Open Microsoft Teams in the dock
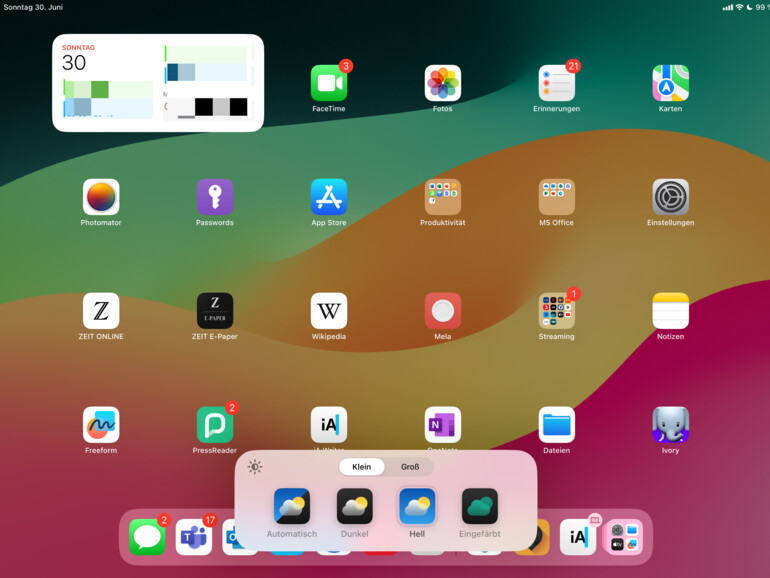The height and width of the screenshot is (578, 770). 194,537
